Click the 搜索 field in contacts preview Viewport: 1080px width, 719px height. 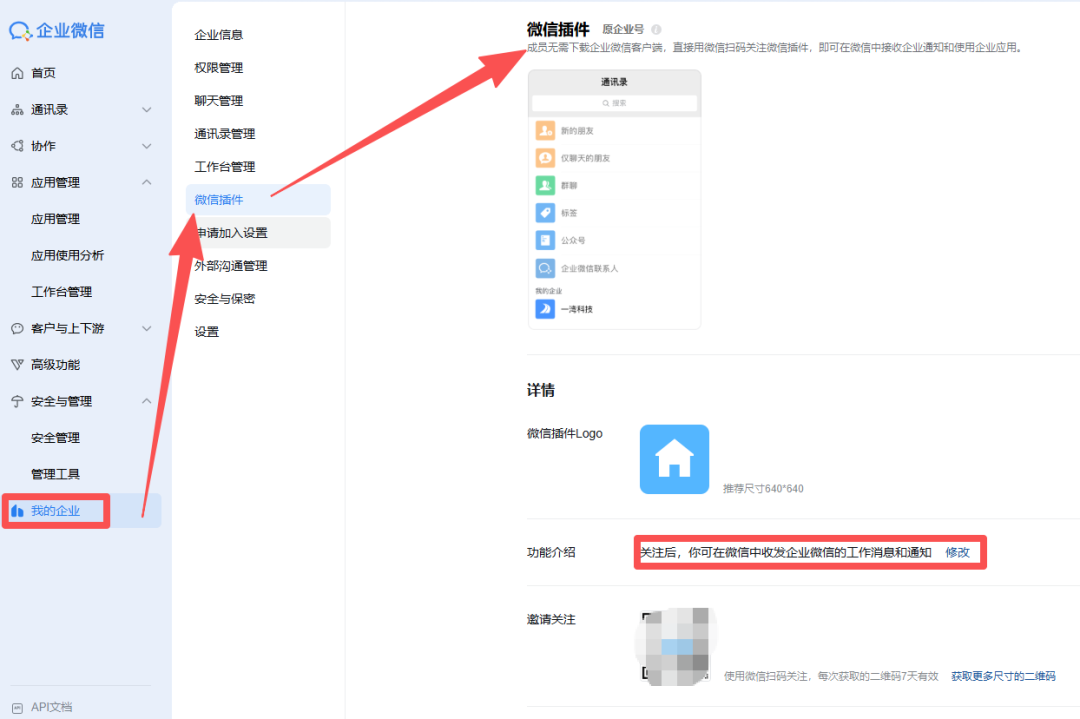click(x=614, y=104)
